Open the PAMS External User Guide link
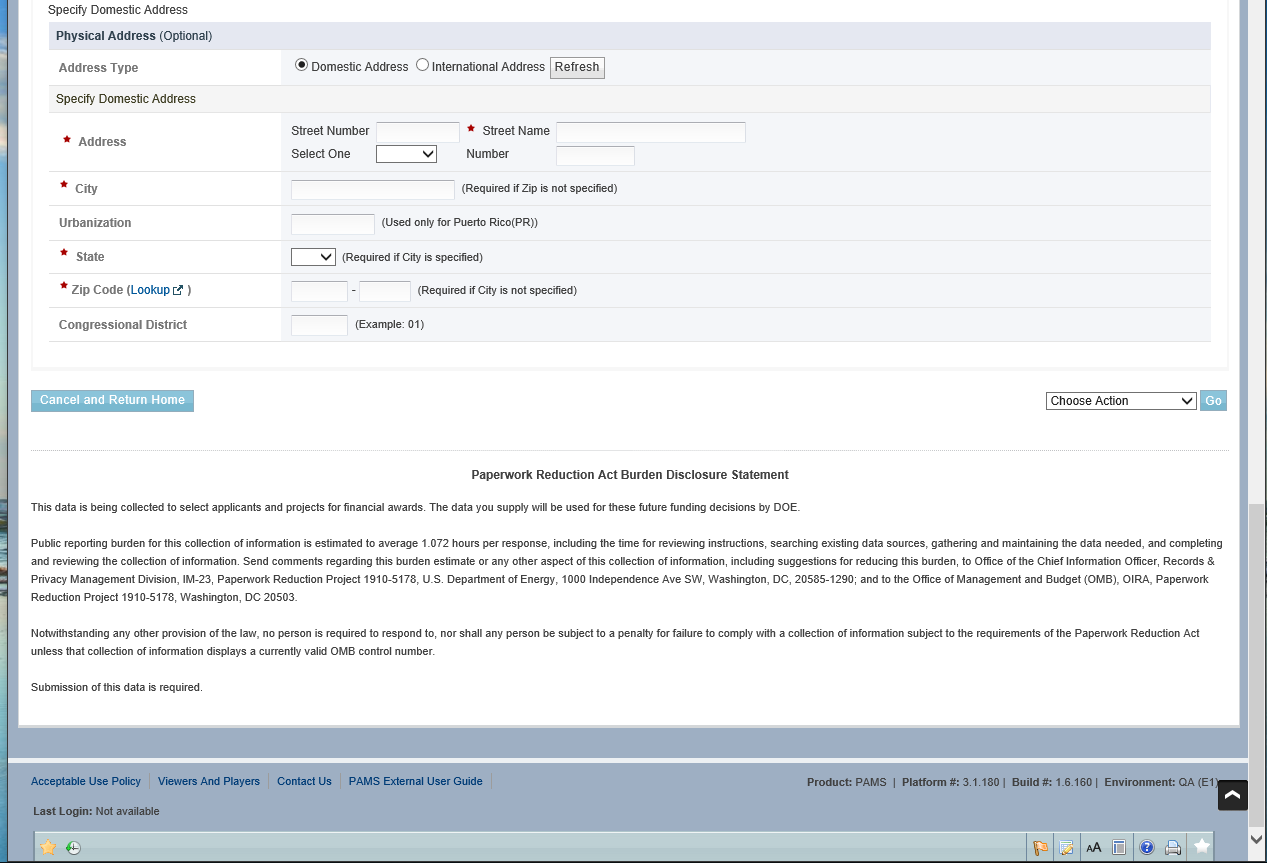Screen dimensions: 1267x863 [x=416, y=781]
